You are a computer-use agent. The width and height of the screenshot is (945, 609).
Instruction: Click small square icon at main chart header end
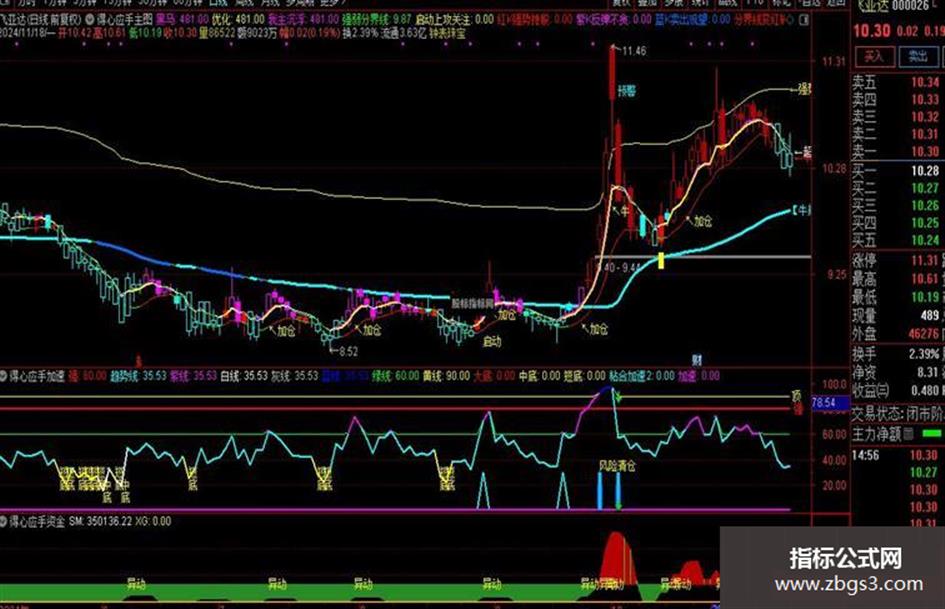click(x=804, y=20)
